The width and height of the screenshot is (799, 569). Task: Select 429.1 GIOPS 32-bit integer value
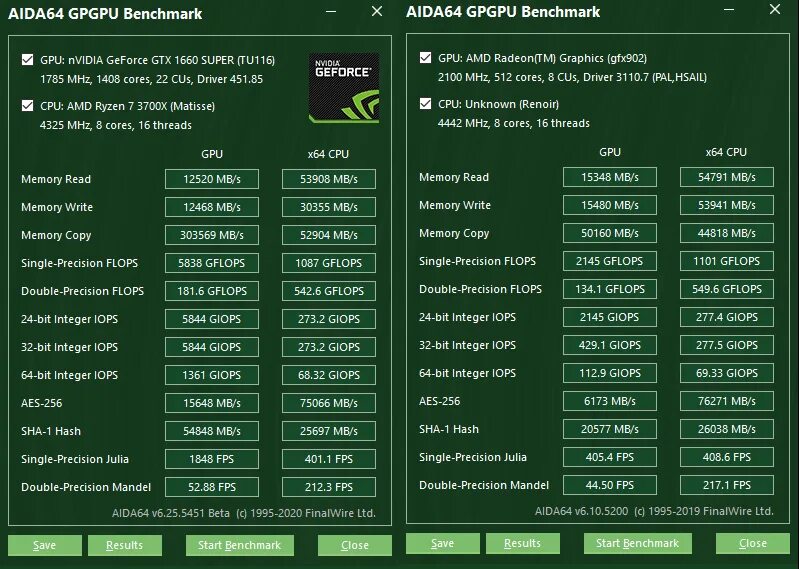(x=610, y=345)
